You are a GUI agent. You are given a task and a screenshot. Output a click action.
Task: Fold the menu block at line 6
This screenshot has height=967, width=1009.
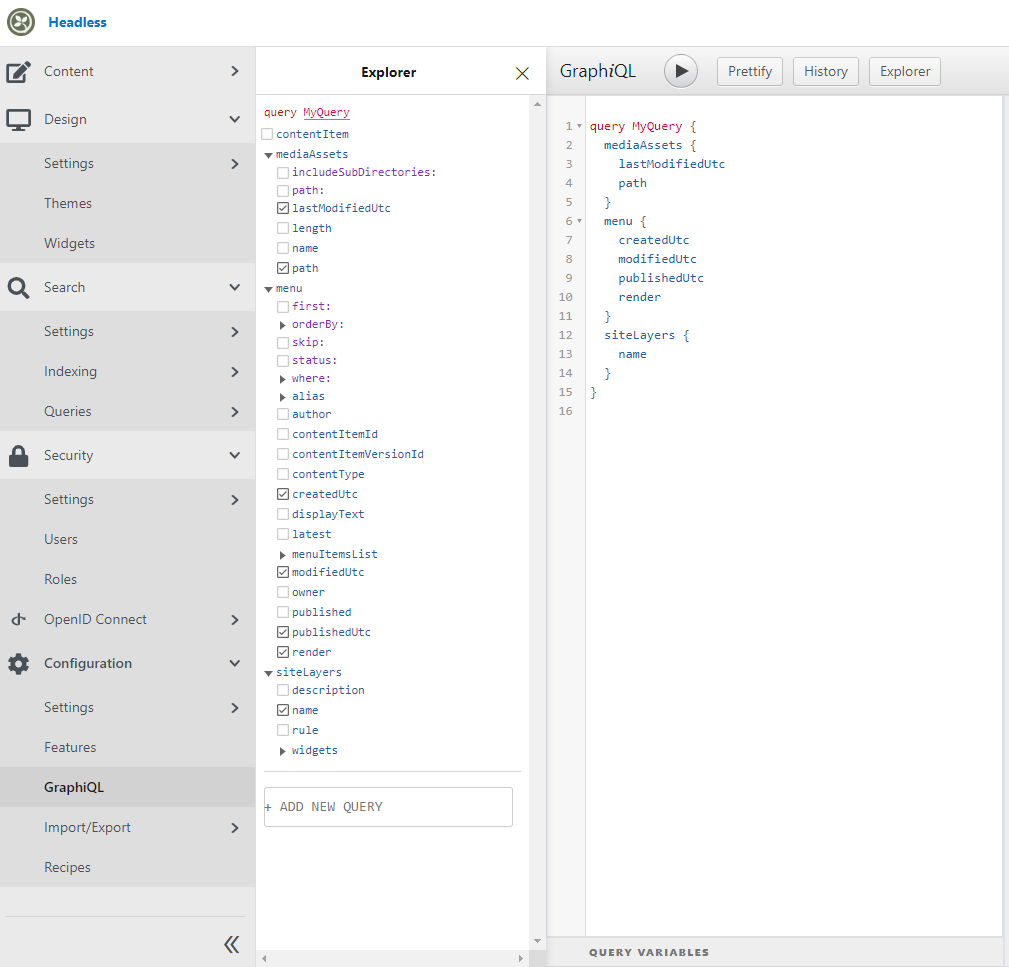click(579, 221)
